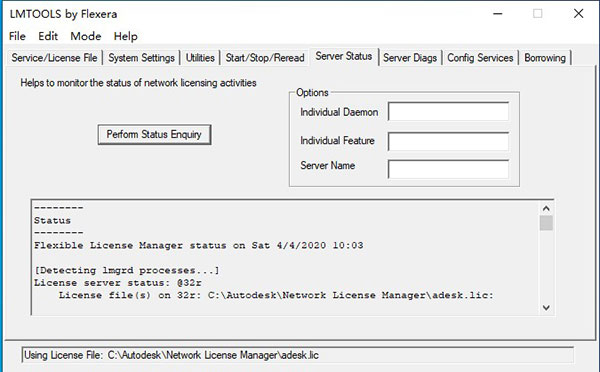Minimize the LMTOOLS window
Screen dimensions: 600x372
497,14
